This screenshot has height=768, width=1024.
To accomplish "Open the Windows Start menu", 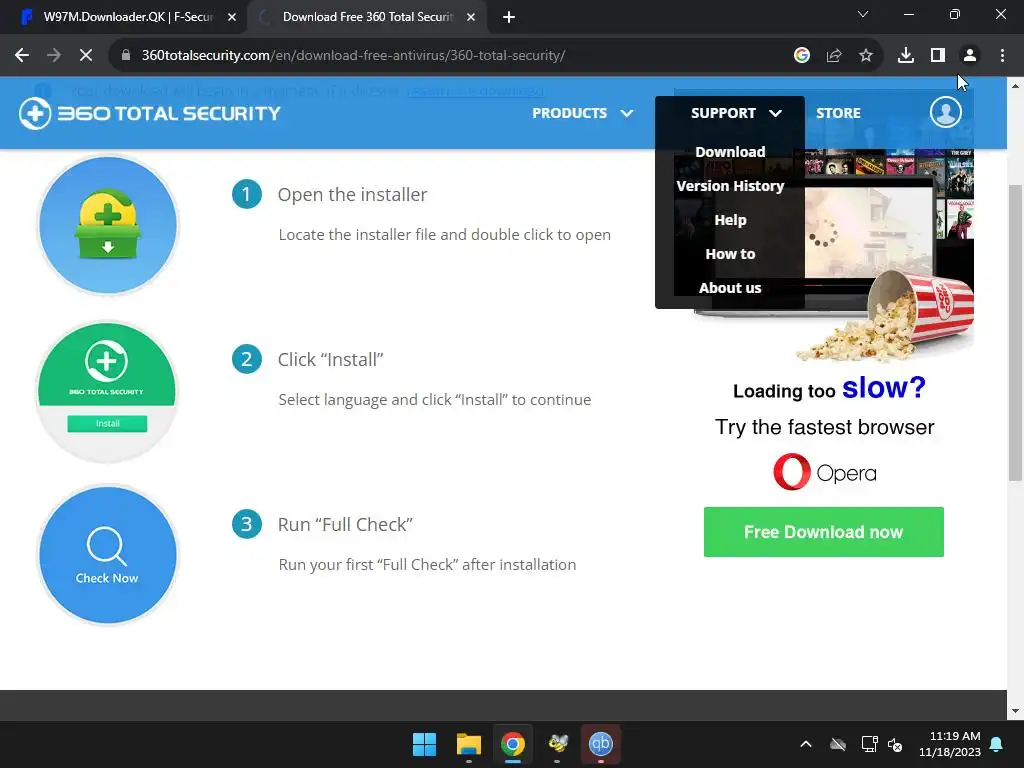I will [x=424, y=744].
